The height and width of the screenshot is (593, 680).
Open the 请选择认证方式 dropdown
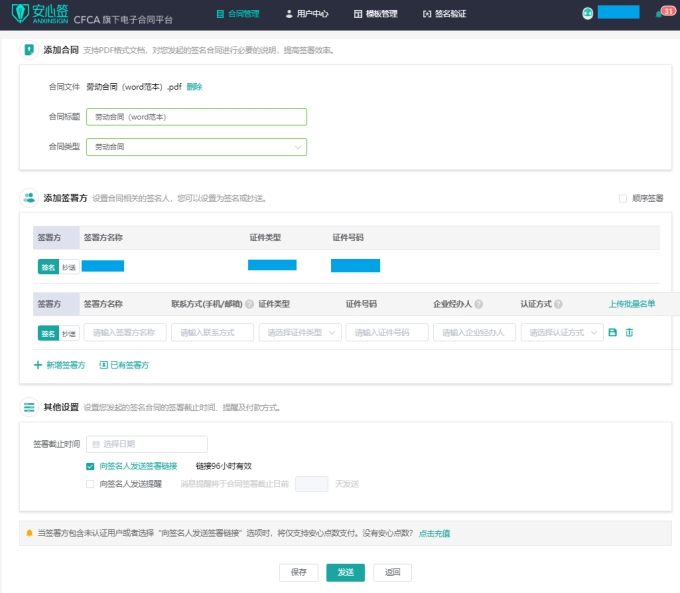click(x=565, y=332)
